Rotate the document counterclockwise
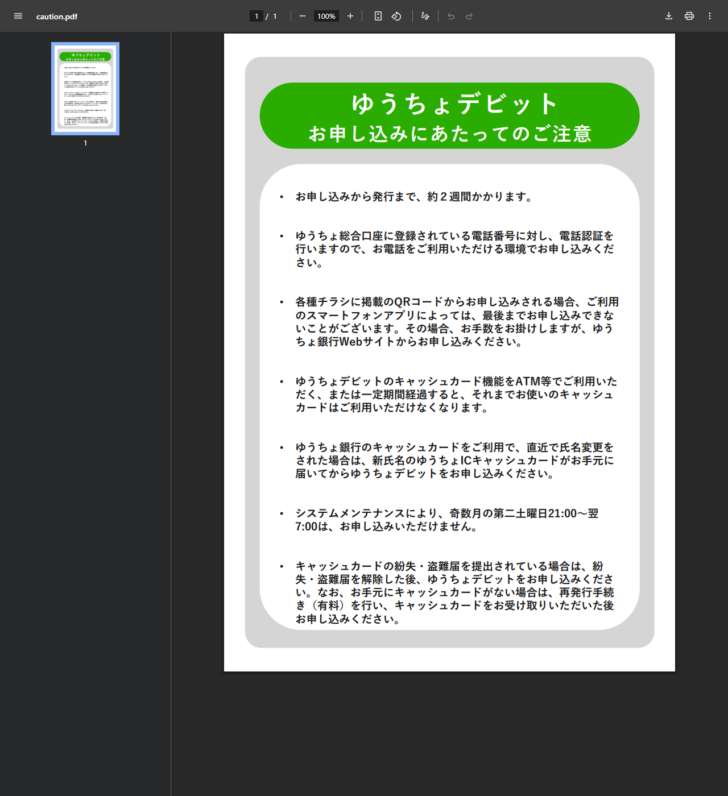Viewport: 728px width, 796px height. (x=396, y=16)
